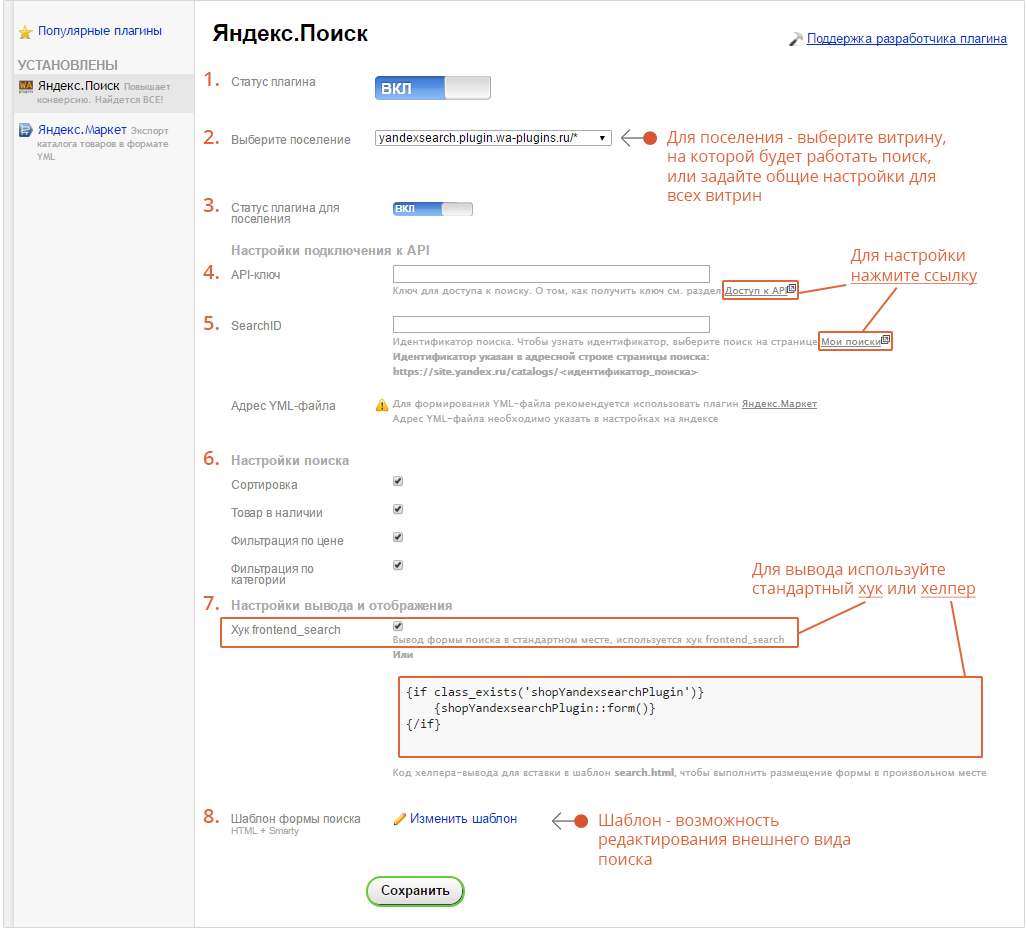Click the pencil icon next to Изменить шаблон

click(399, 819)
